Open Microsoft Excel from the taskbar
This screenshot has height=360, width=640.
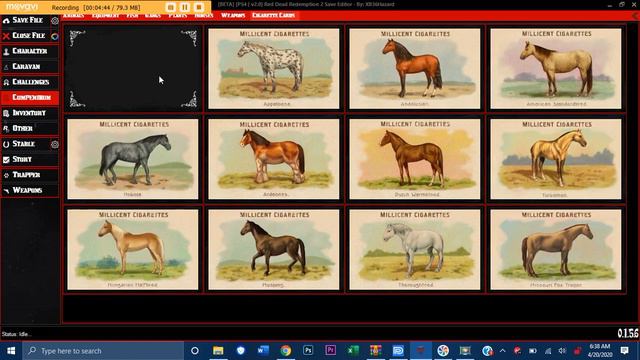(353, 351)
